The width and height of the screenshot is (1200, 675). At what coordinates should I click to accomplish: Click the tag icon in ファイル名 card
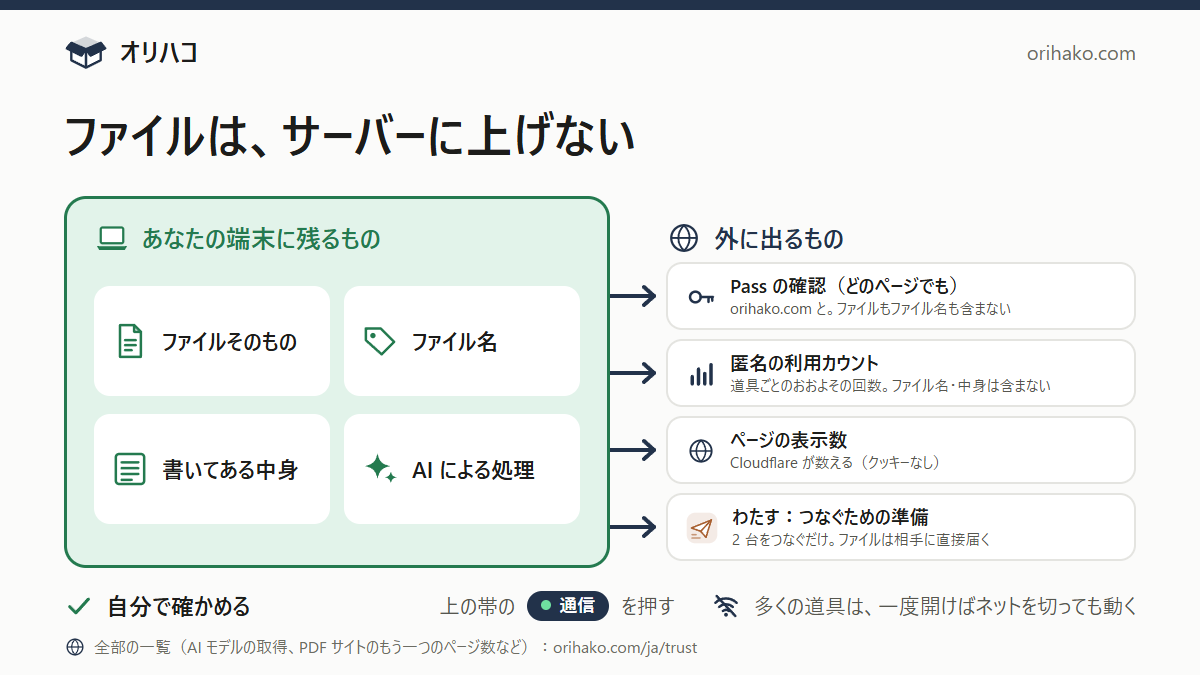[x=379, y=341]
